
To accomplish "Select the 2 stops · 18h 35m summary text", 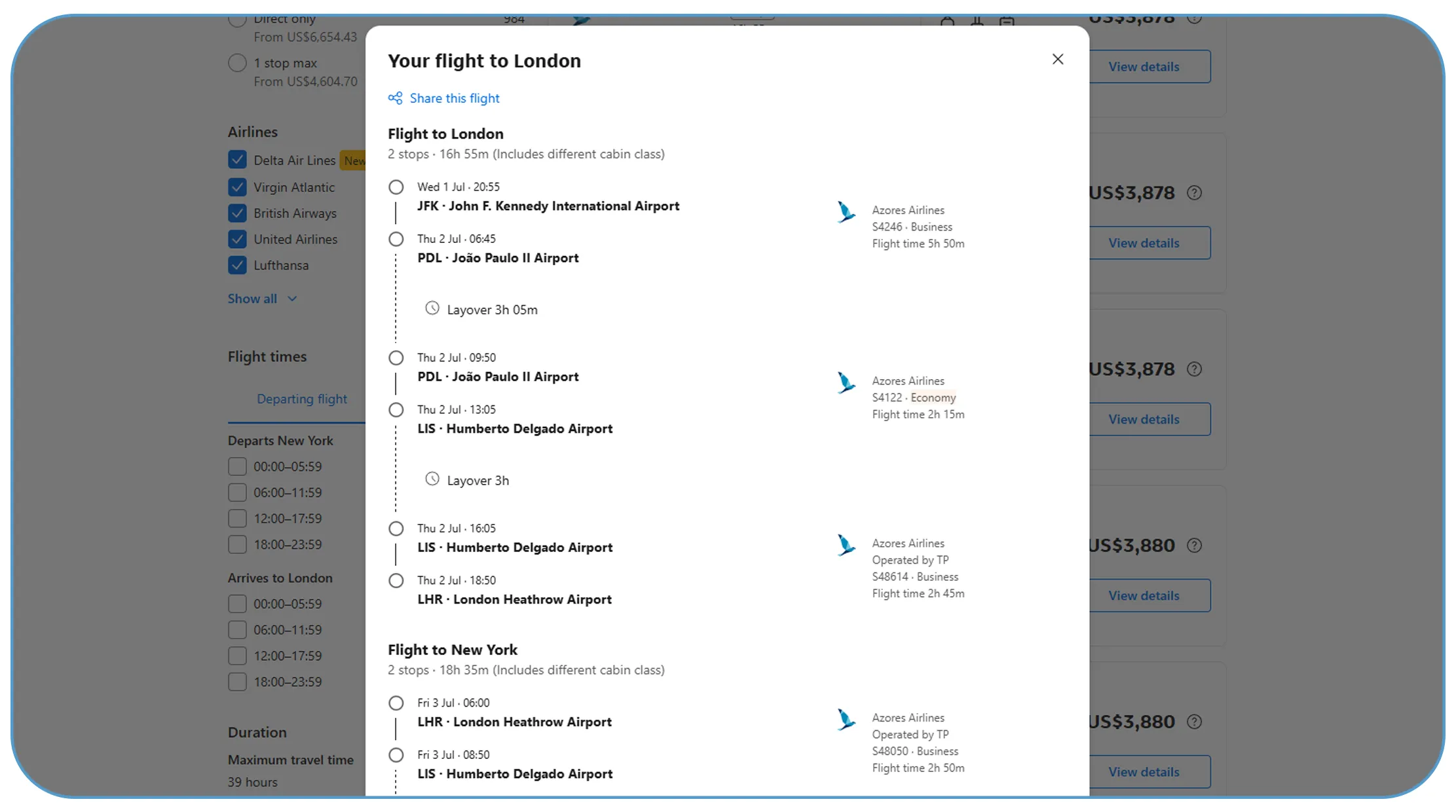I will click(x=526, y=670).
